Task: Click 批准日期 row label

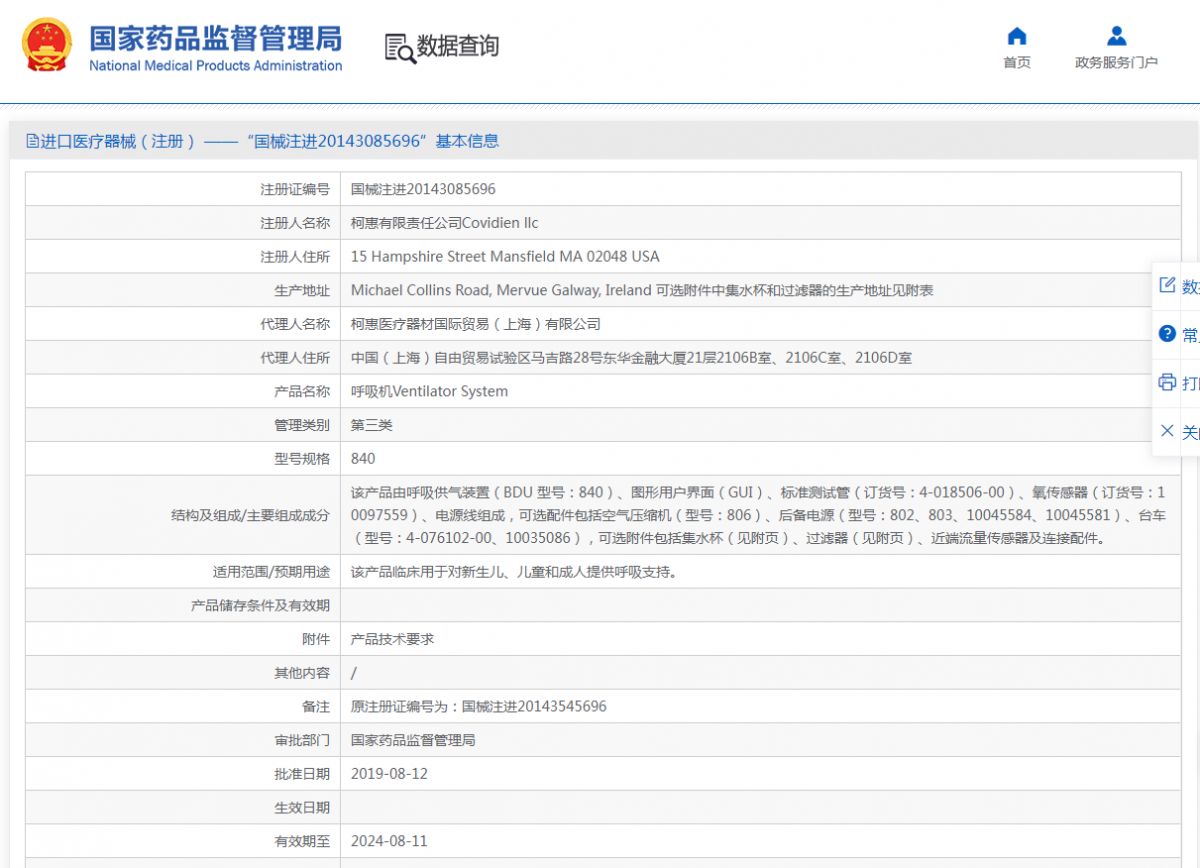Action: [302, 774]
